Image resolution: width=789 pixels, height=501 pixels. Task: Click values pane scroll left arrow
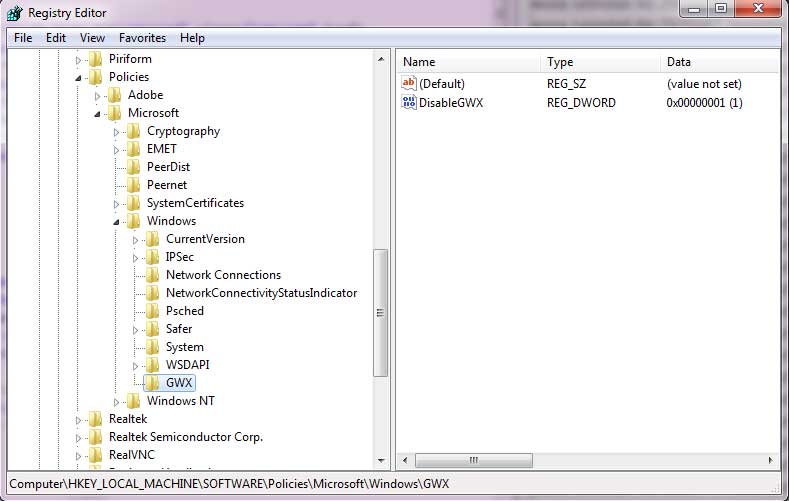tap(405, 460)
